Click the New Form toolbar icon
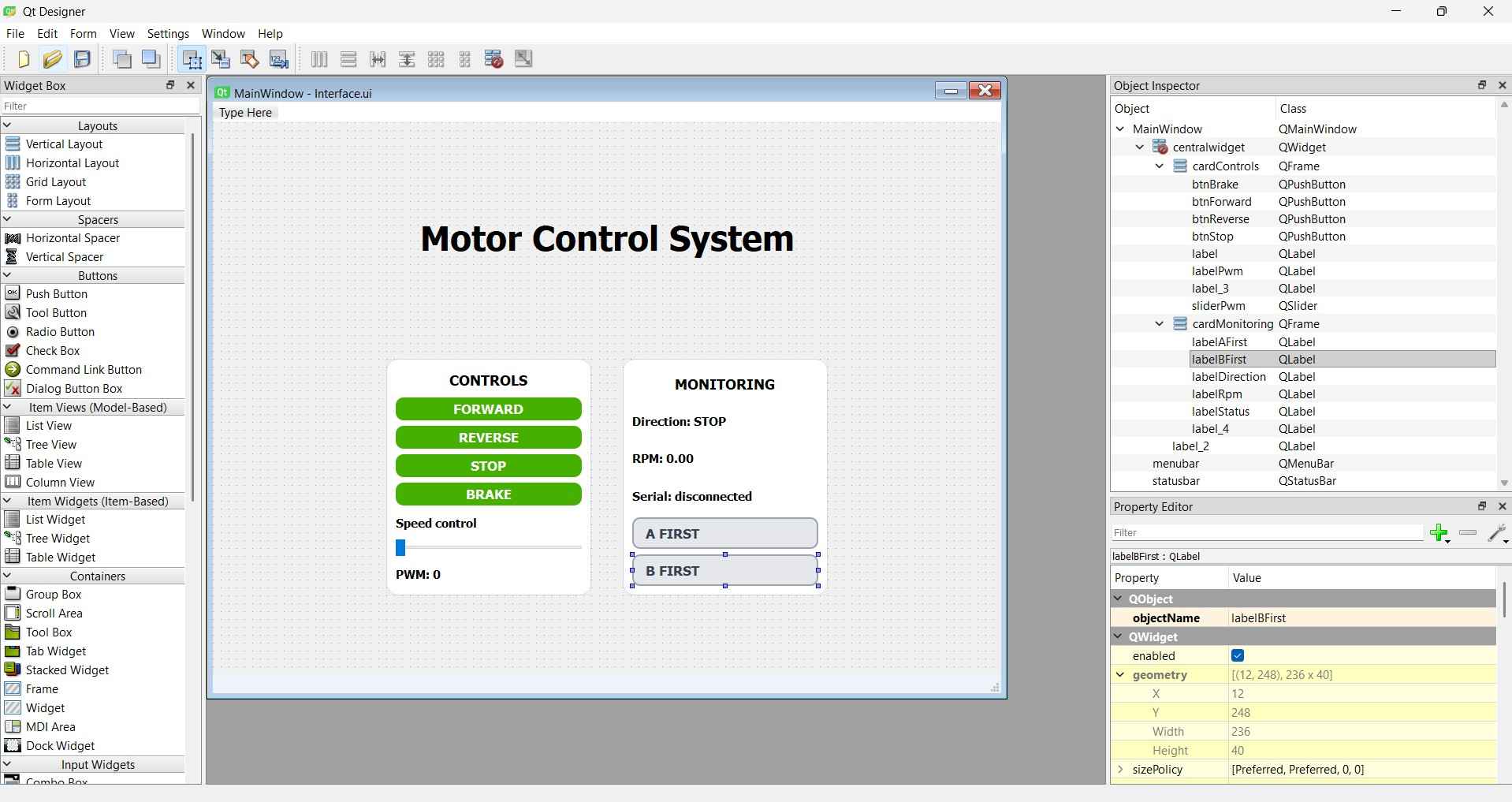Image resolution: width=1512 pixels, height=802 pixels. pyautogui.click(x=23, y=59)
